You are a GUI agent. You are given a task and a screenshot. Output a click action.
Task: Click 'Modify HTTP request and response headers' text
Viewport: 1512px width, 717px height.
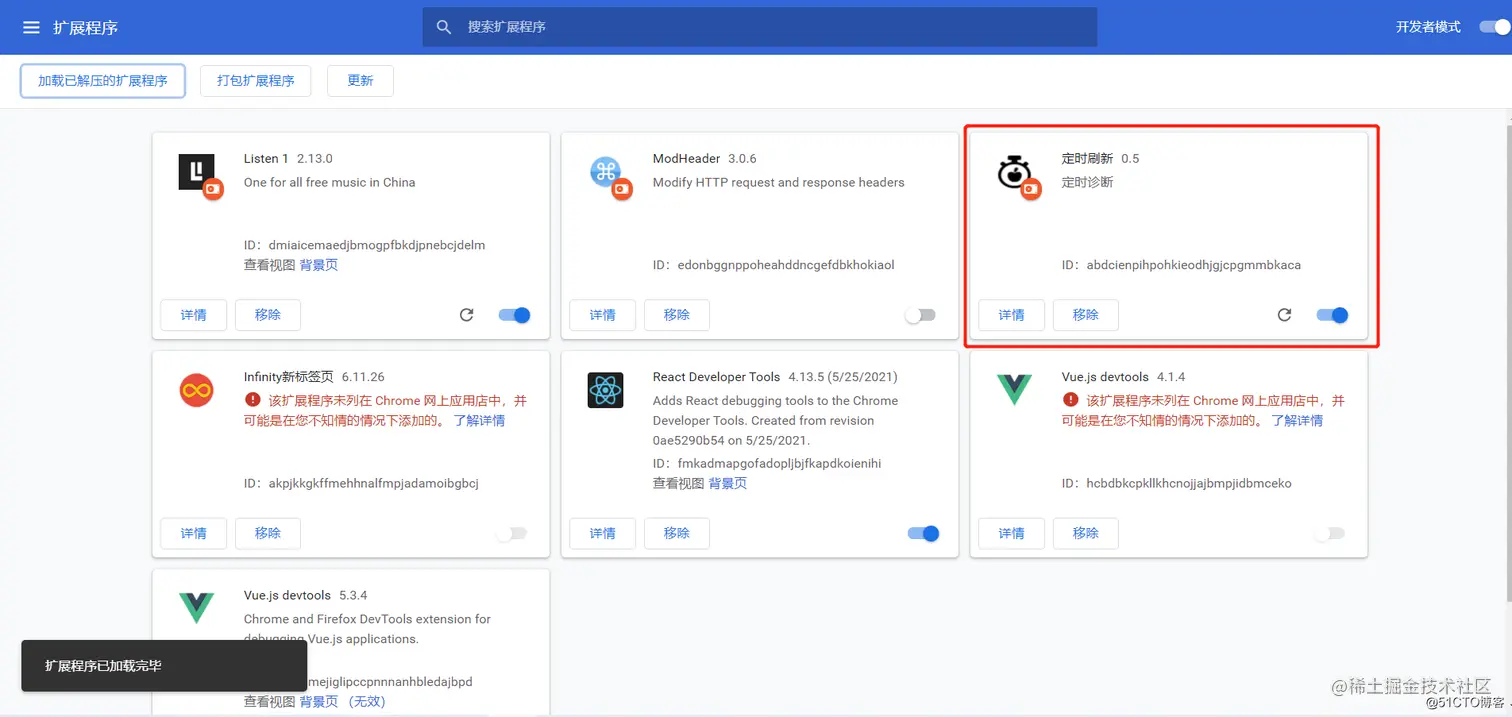(x=779, y=182)
